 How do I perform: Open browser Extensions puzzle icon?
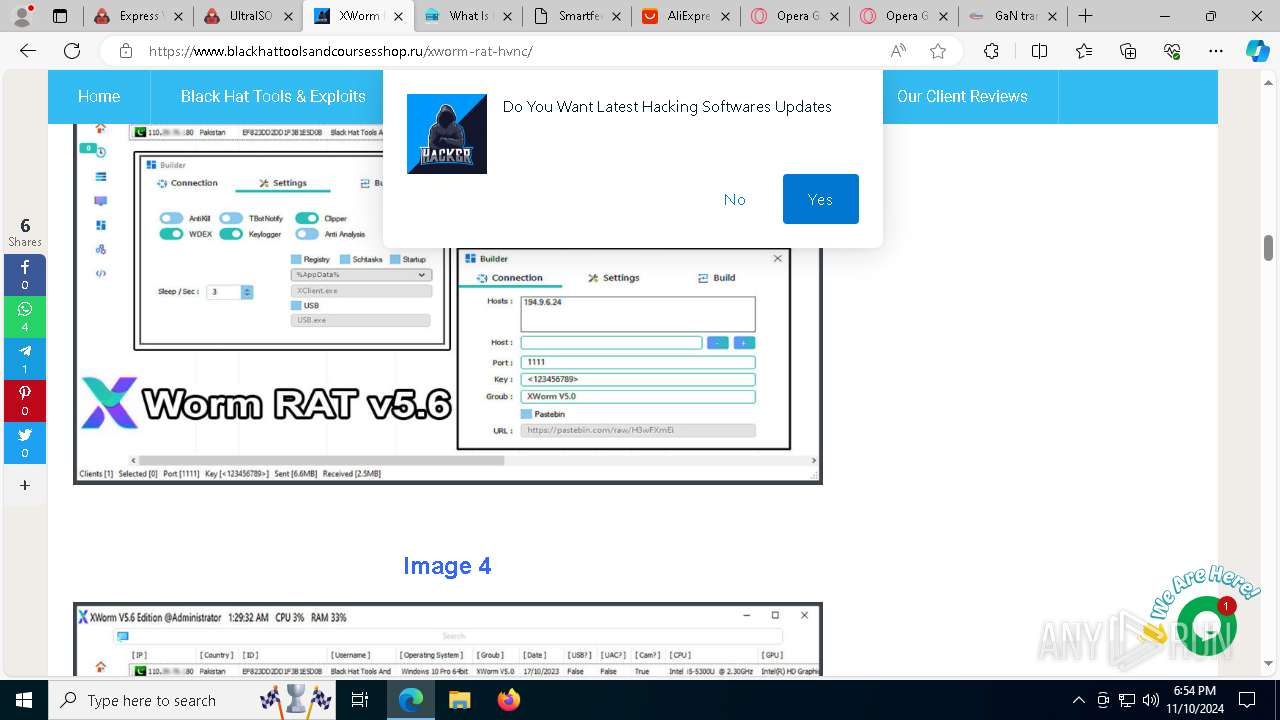[991, 51]
